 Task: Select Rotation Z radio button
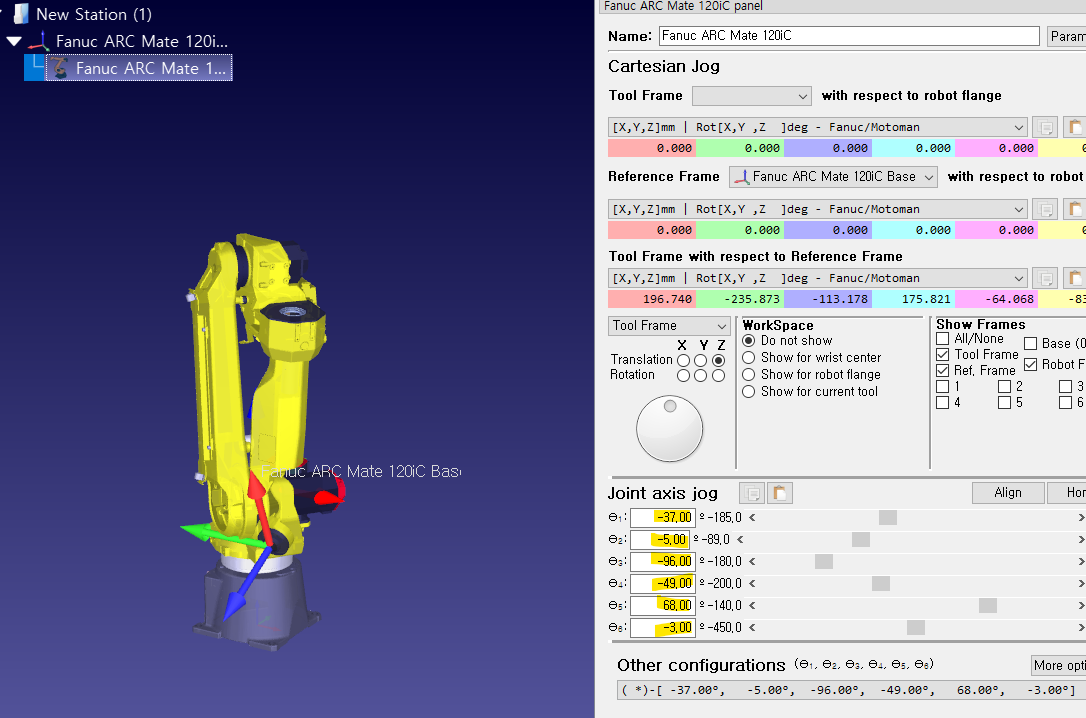tap(719, 375)
